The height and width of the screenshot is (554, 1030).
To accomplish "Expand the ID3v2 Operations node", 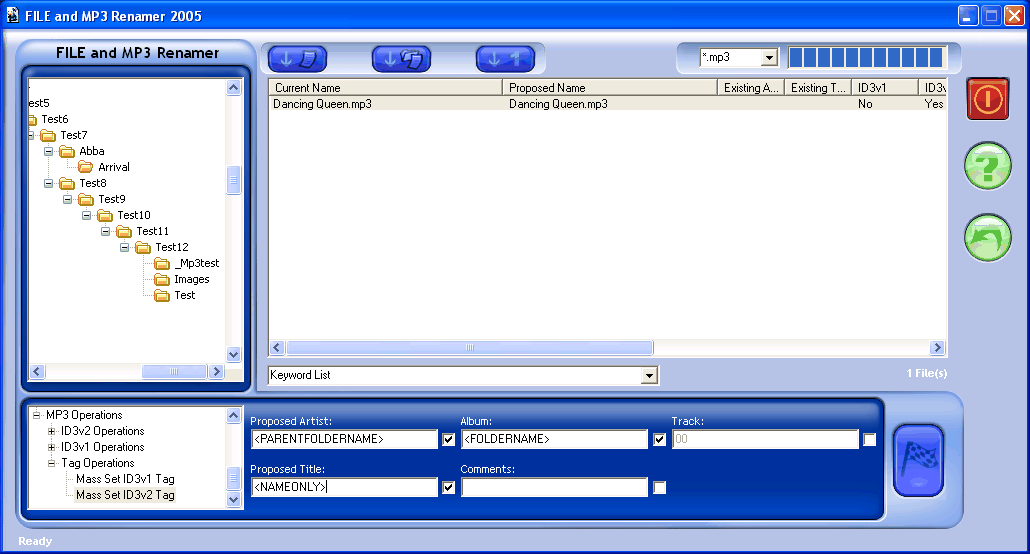I will (51, 431).
